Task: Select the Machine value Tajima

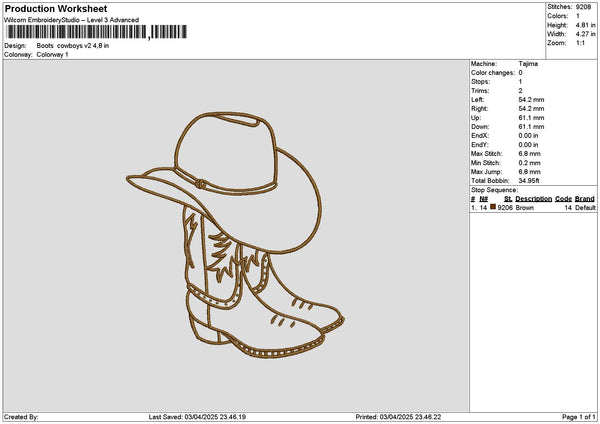Action: coord(528,64)
